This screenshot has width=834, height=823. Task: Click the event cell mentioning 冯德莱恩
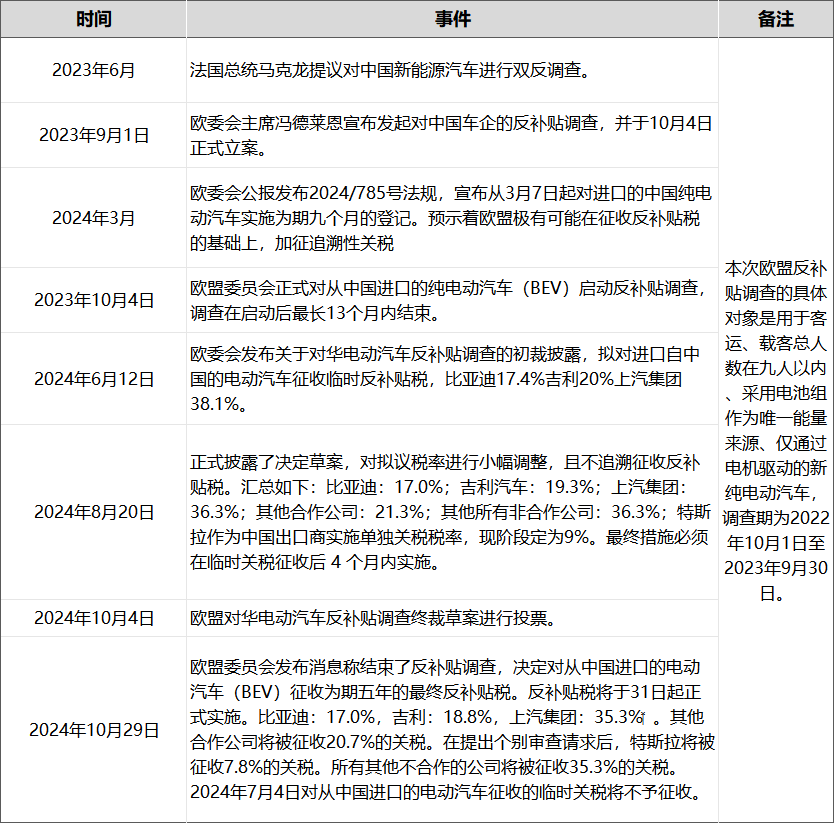[452, 135]
